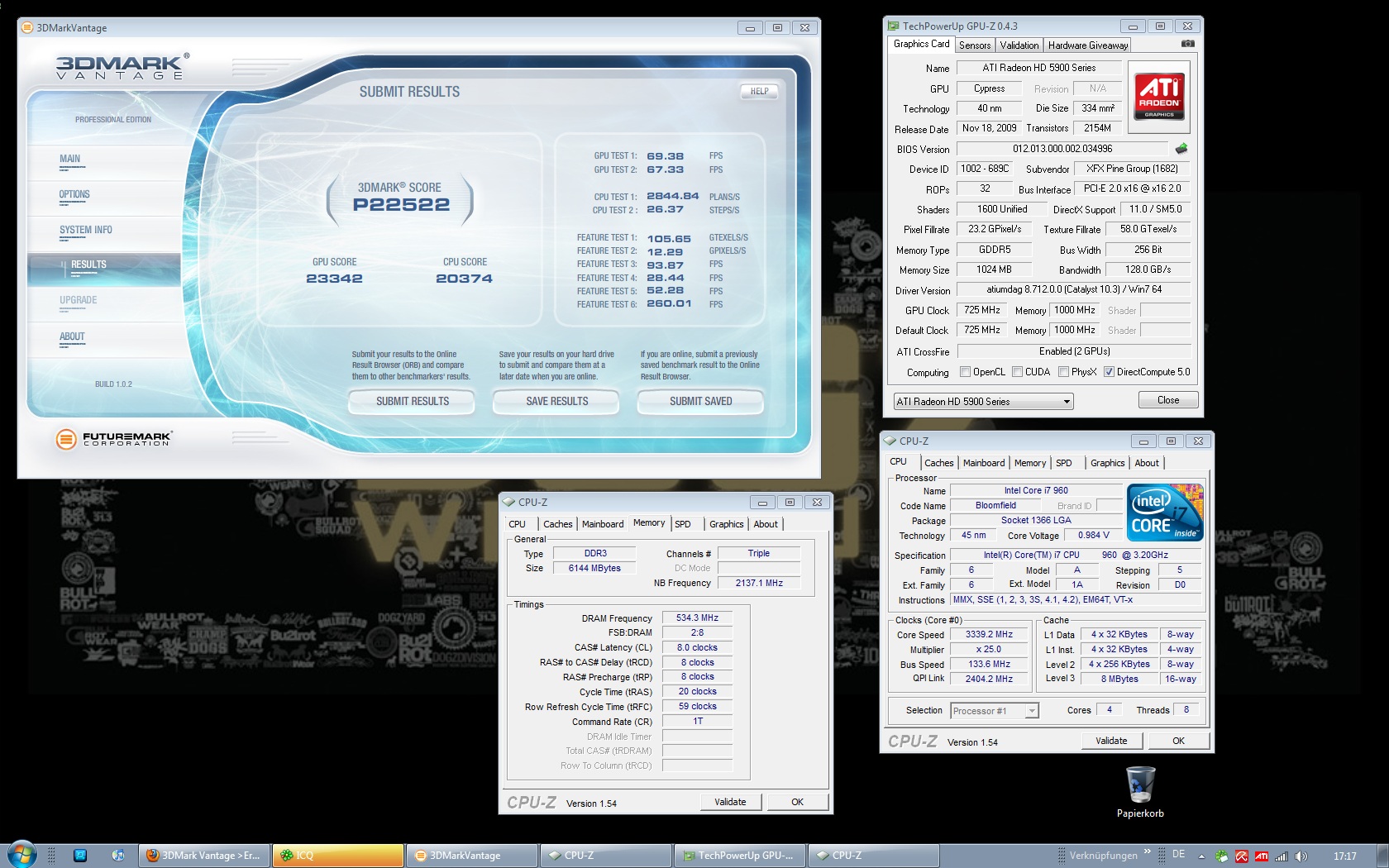Open the Windows Start orb
This screenshot has height=868, width=1389.
point(22,855)
